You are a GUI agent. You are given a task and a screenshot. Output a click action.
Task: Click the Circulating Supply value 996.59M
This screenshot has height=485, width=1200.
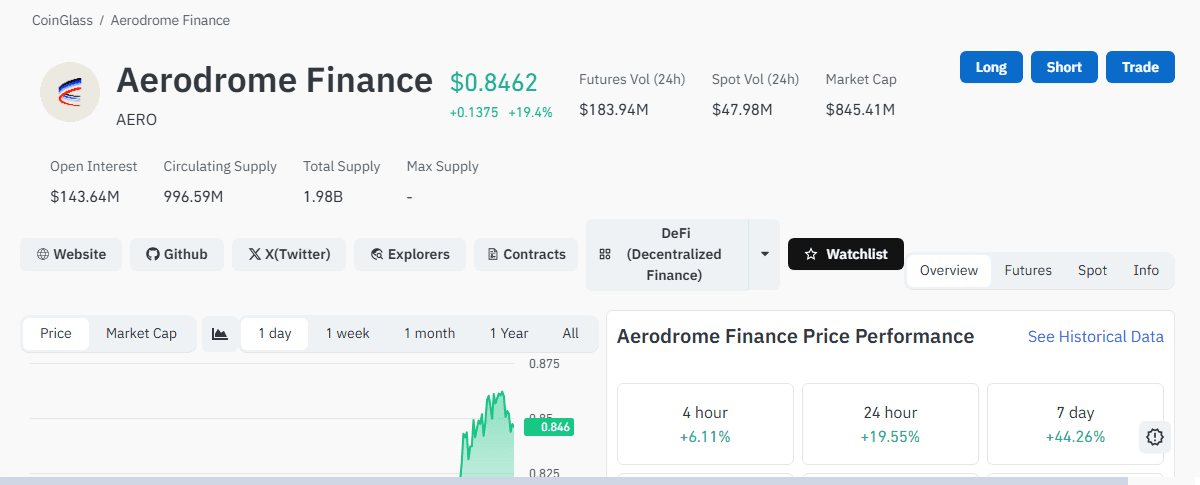(x=193, y=196)
